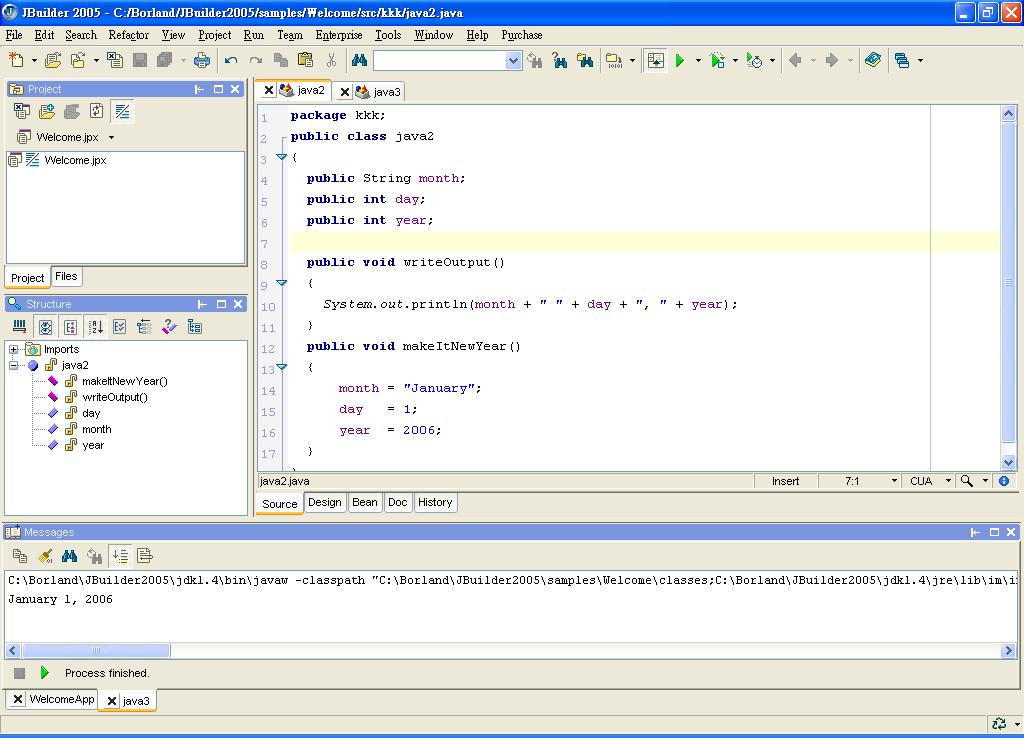The height and width of the screenshot is (738, 1024).
Task: Switch to the History view tab
Action: pyautogui.click(x=435, y=503)
